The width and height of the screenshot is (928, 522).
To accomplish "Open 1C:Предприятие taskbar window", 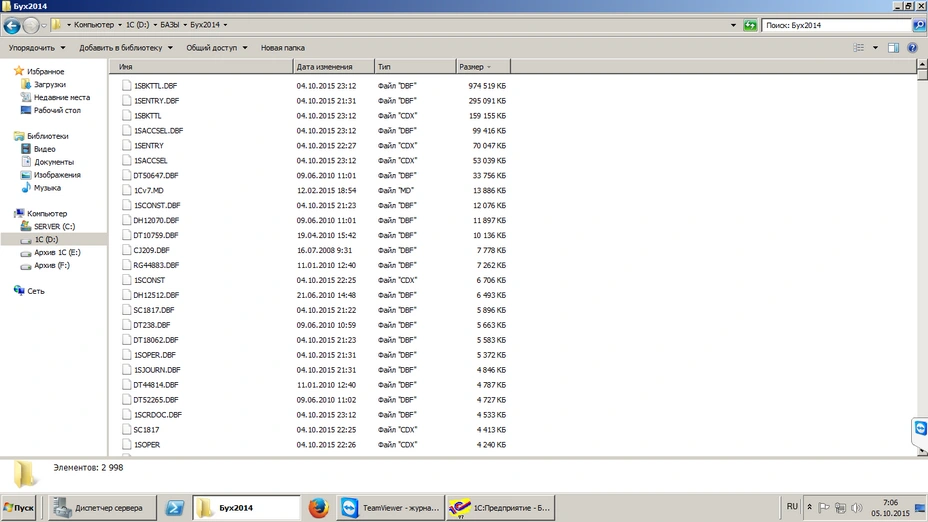I will (500, 508).
